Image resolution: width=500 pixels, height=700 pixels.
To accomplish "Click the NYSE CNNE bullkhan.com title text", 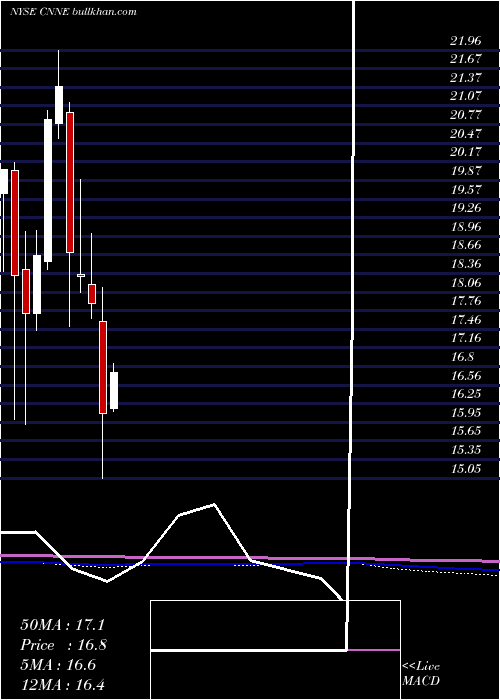I will point(73,12).
